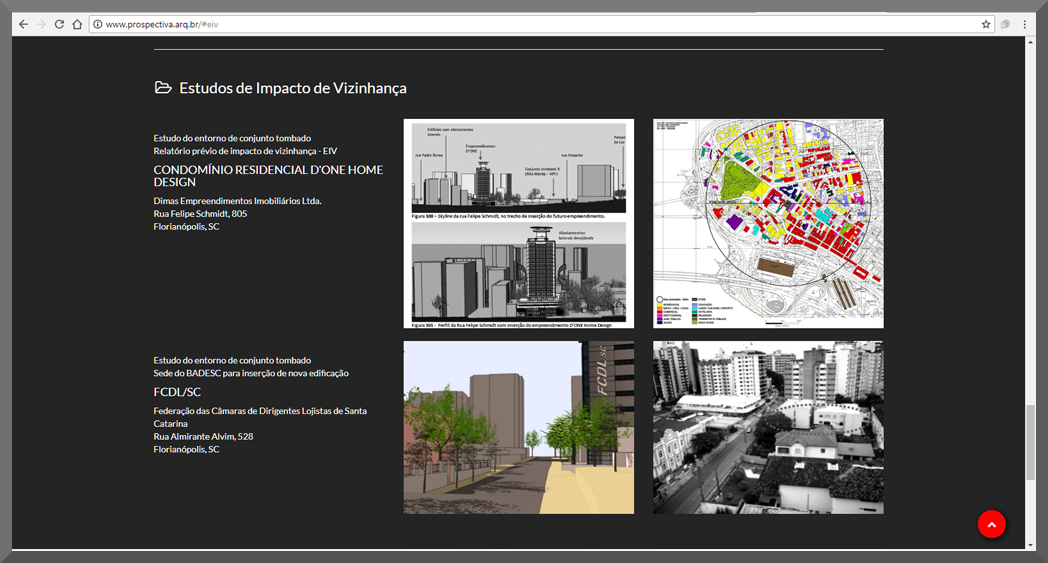
Task: Click the vertical scrollbar thumb
Action: click(1030, 442)
